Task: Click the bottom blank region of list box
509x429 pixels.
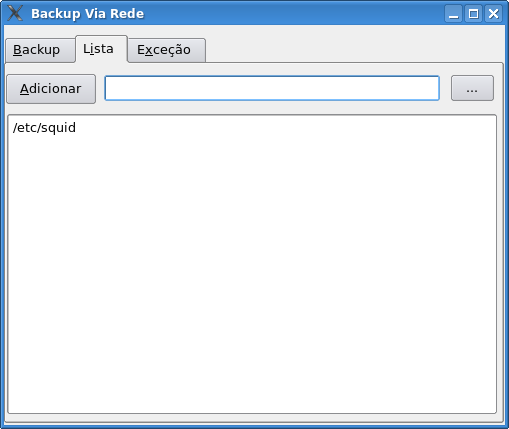Action: click(252, 383)
